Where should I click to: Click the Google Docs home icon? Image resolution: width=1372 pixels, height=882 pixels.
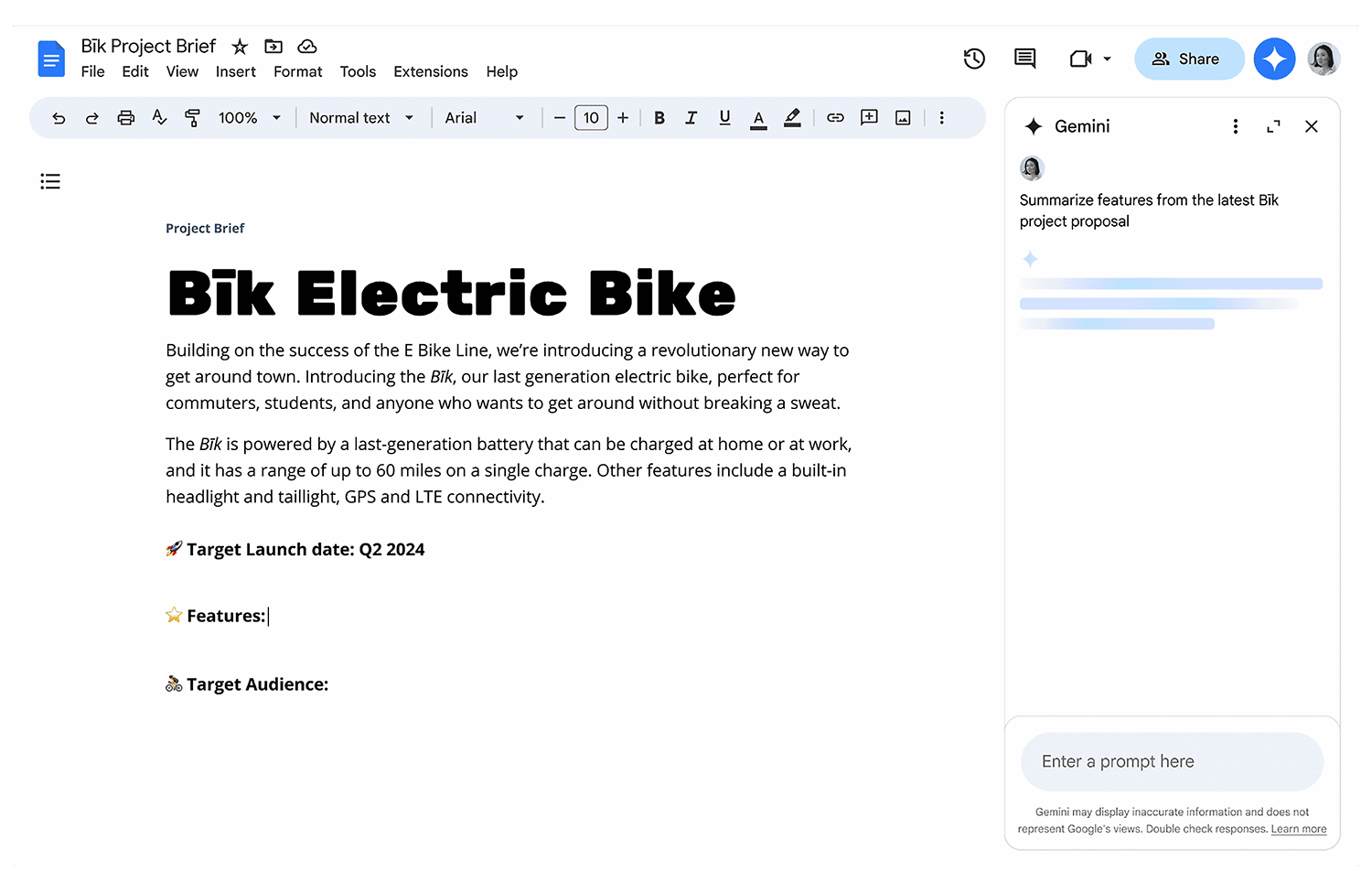pyautogui.click(x=51, y=59)
